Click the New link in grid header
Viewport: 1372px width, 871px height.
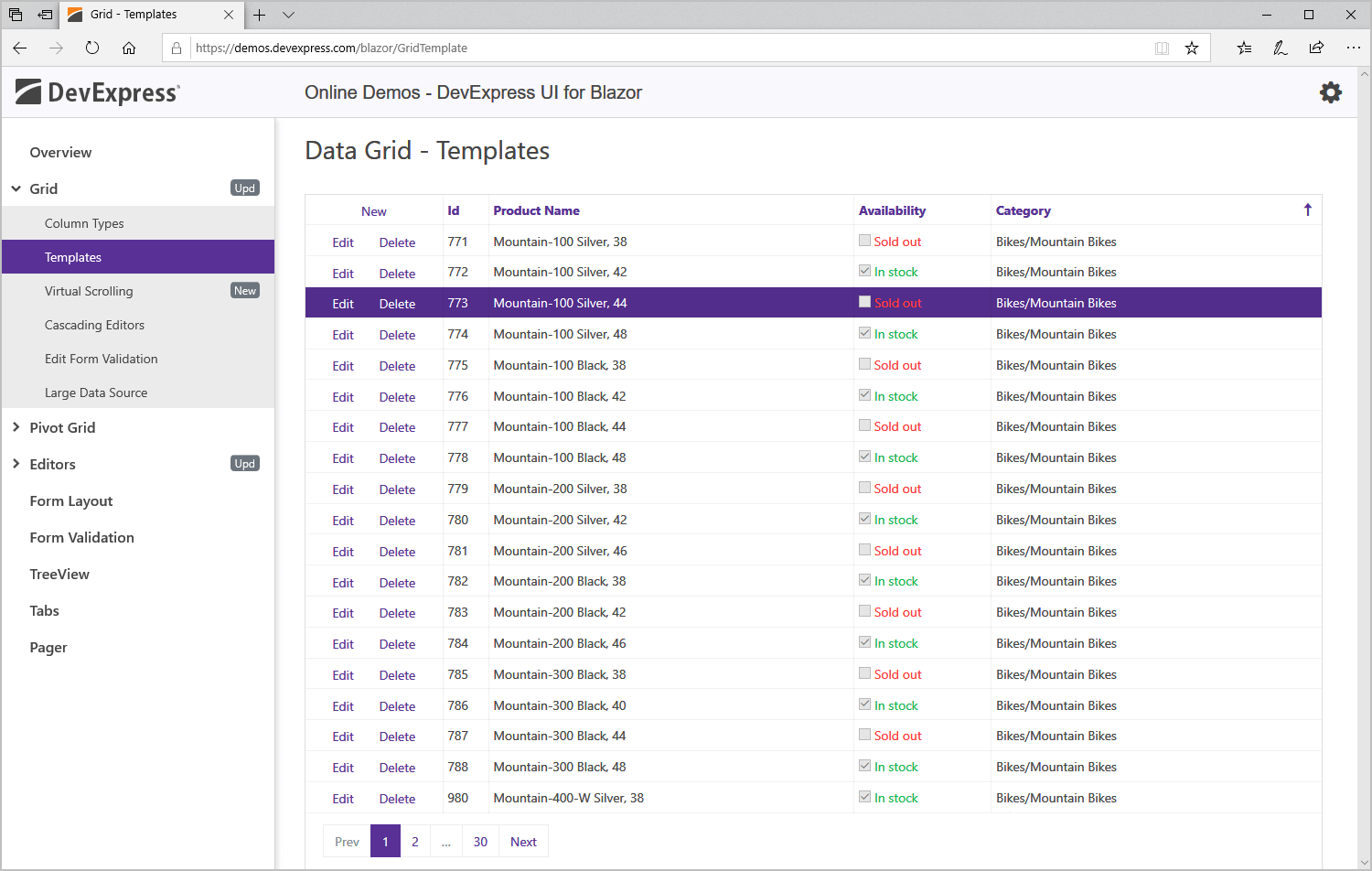pyautogui.click(x=373, y=211)
